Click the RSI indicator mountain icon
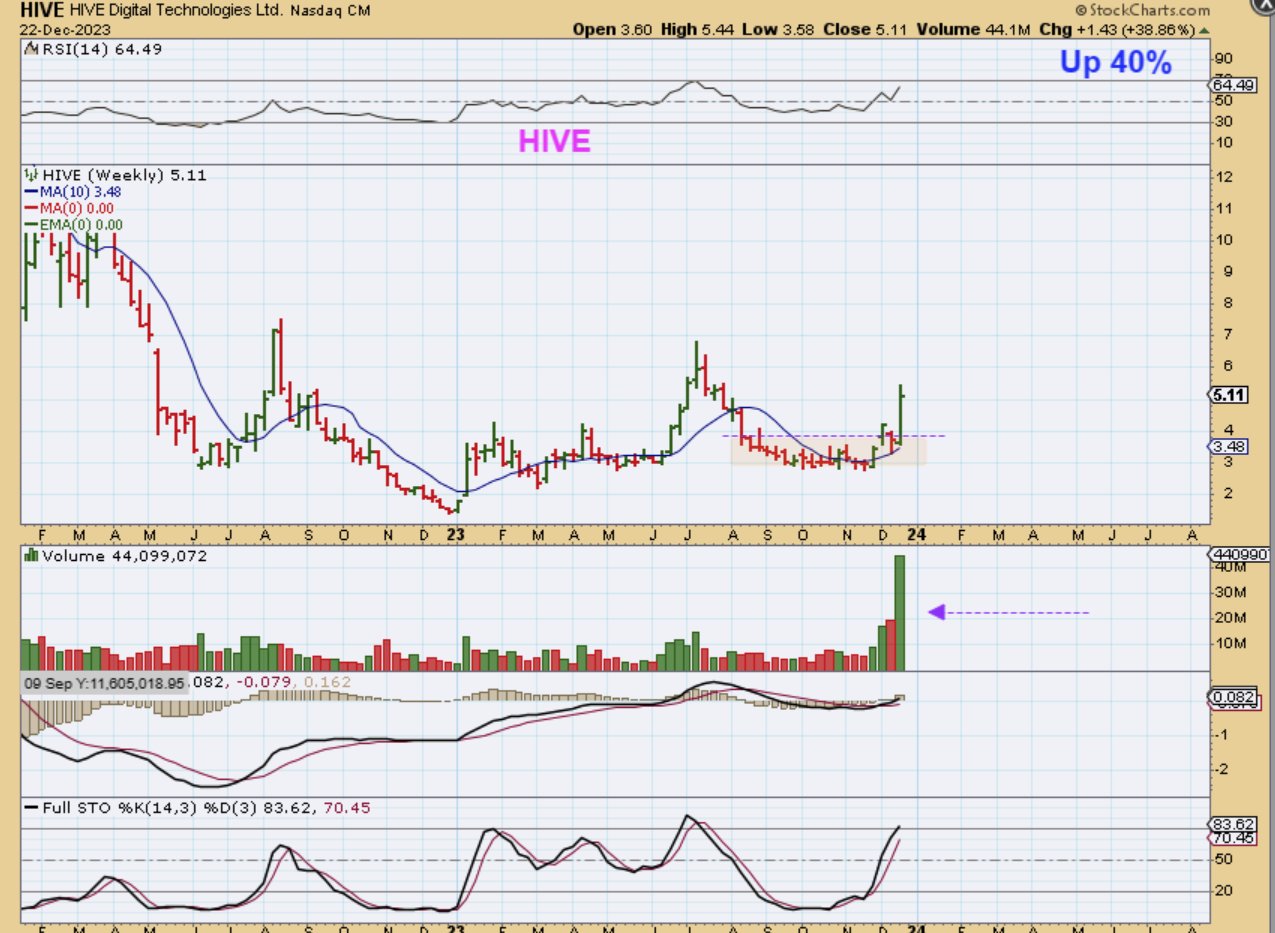The height and width of the screenshot is (933, 1275). click(29, 49)
